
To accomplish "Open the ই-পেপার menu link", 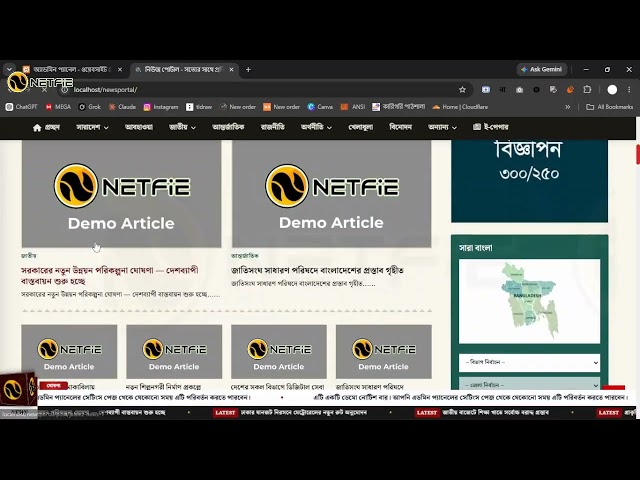I will [491, 127].
